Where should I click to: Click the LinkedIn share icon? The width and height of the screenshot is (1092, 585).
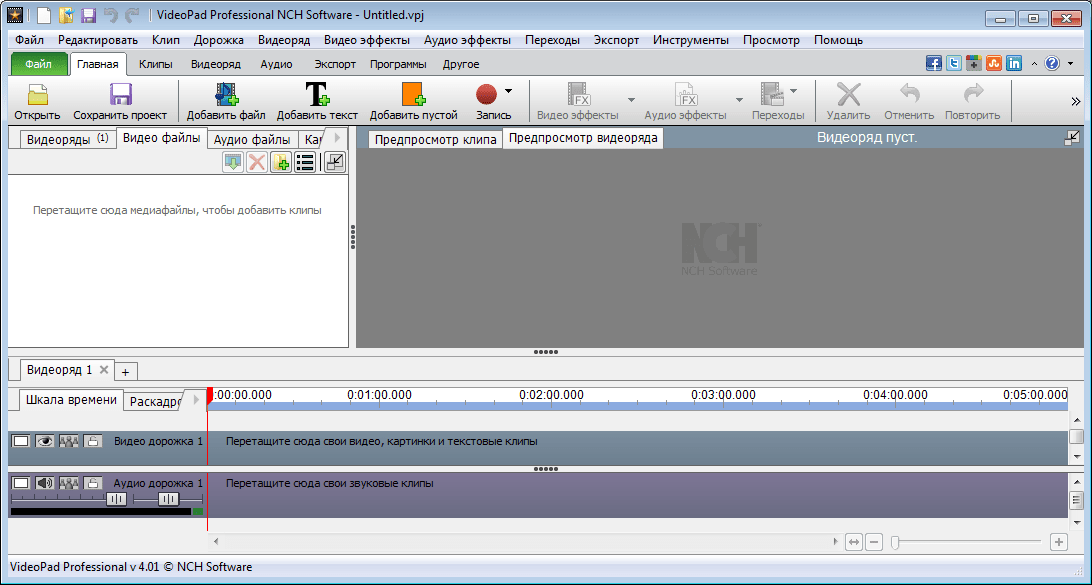[x=1014, y=63]
